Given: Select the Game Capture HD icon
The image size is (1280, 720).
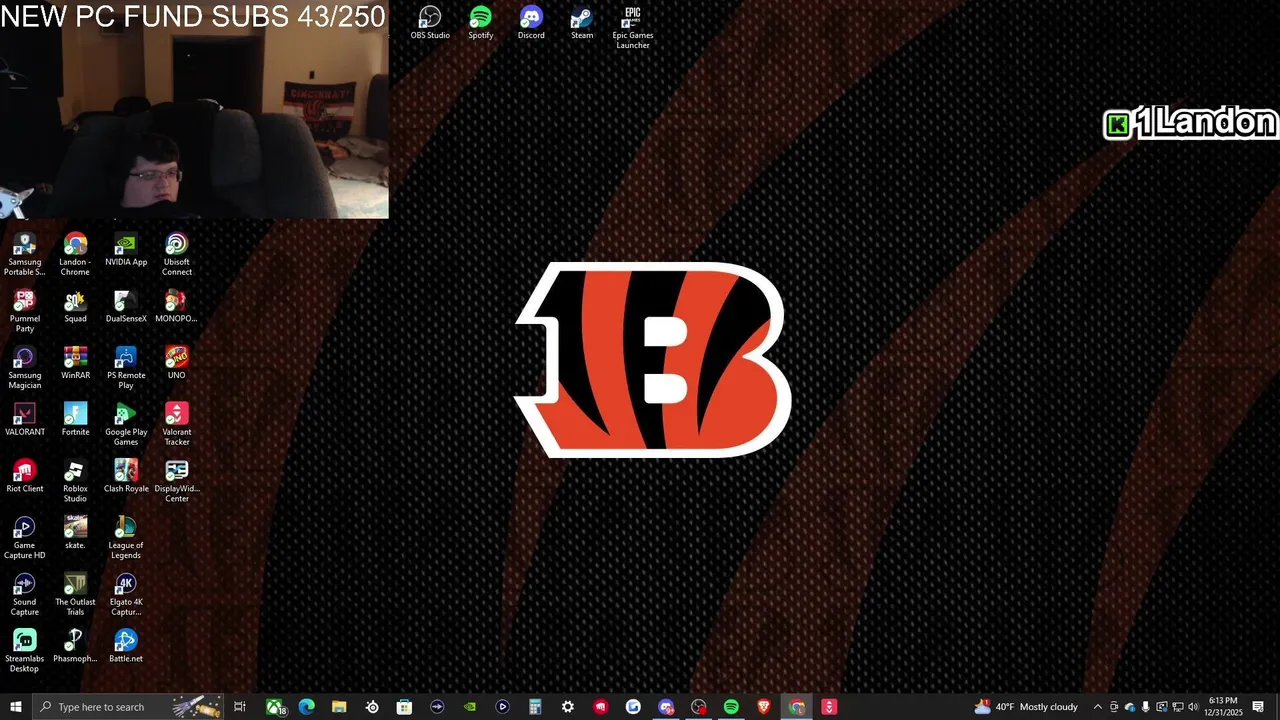Looking at the screenshot, I should pos(25,538).
